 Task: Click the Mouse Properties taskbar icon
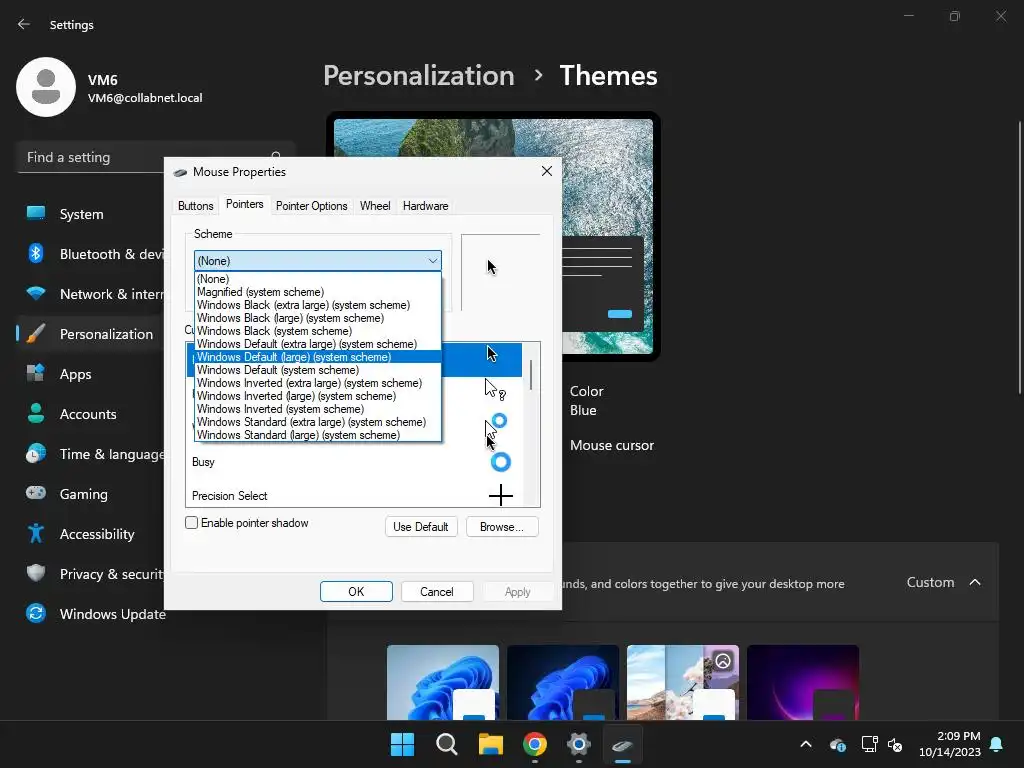622,744
